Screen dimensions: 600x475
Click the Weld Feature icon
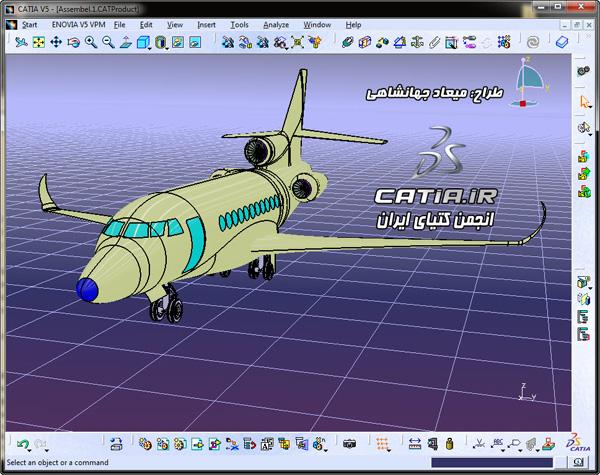[478, 444]
